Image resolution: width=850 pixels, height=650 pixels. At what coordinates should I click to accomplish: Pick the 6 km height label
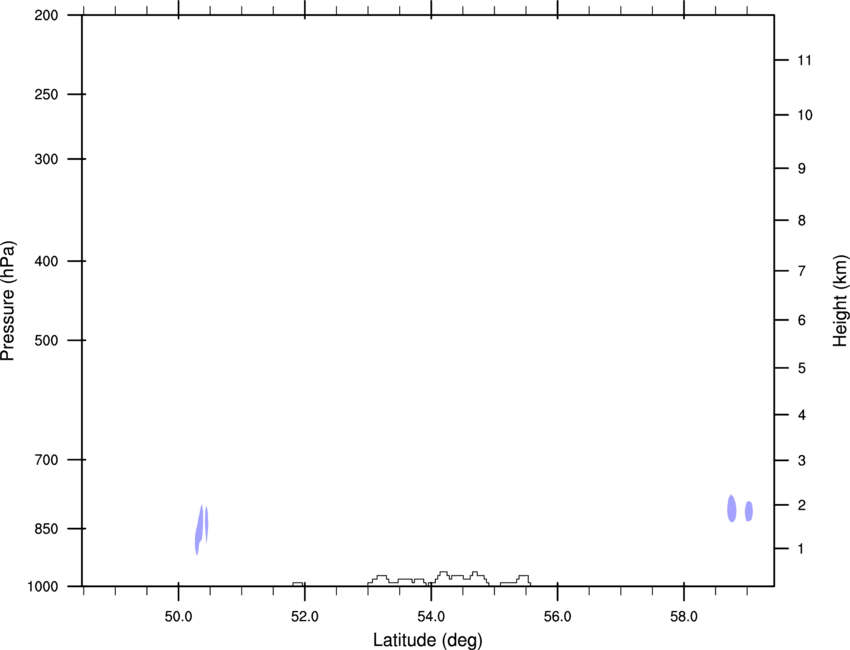point(802,320)
